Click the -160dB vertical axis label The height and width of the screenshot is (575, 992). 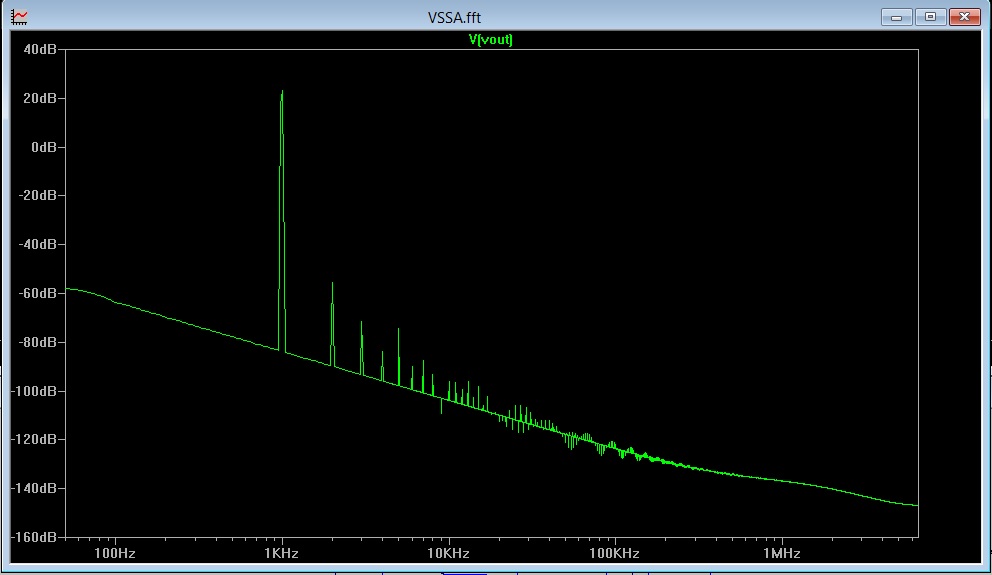pos(34,537)
